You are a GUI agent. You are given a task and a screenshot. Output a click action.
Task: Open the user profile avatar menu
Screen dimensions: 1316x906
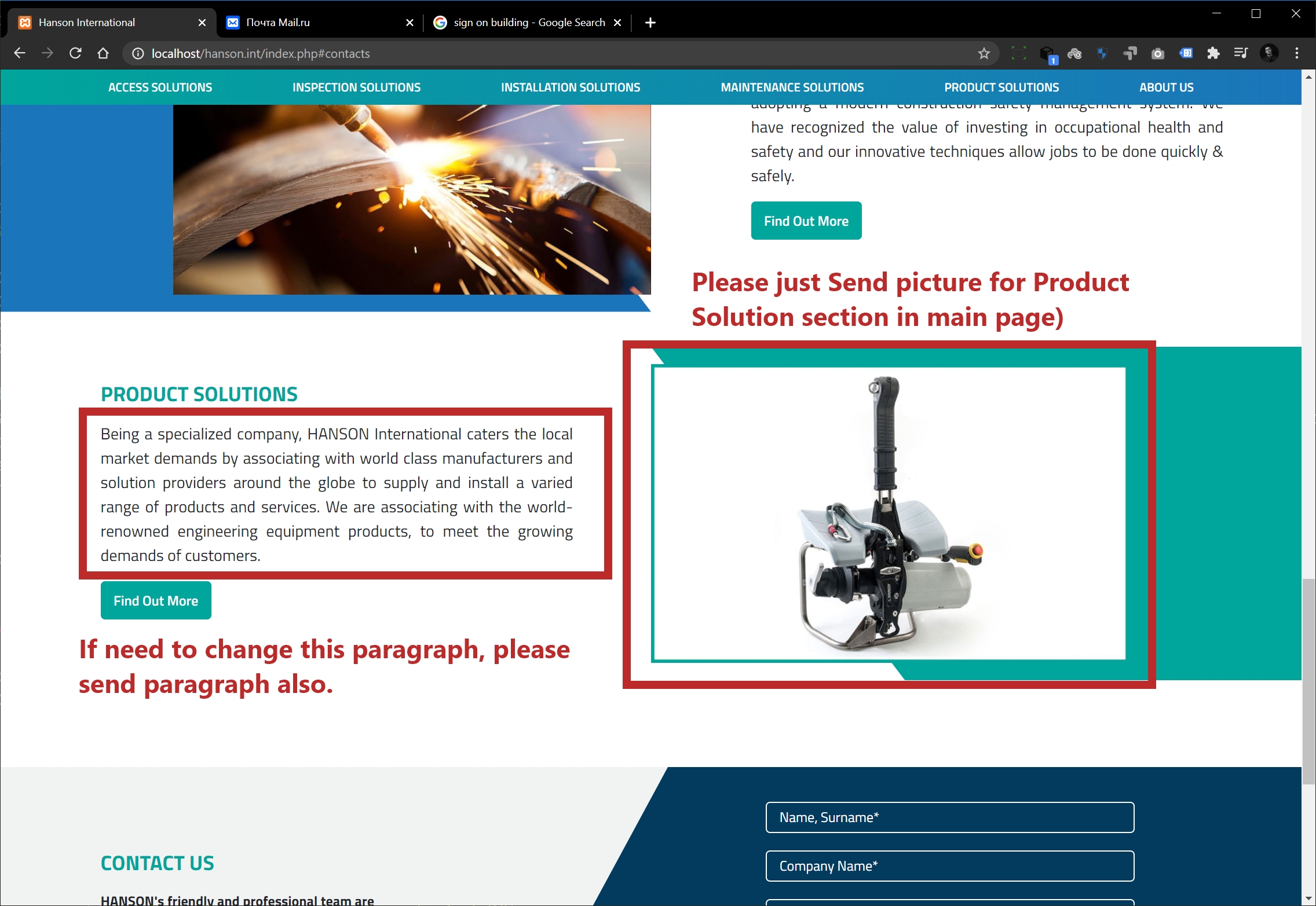tap(1269, 54)
